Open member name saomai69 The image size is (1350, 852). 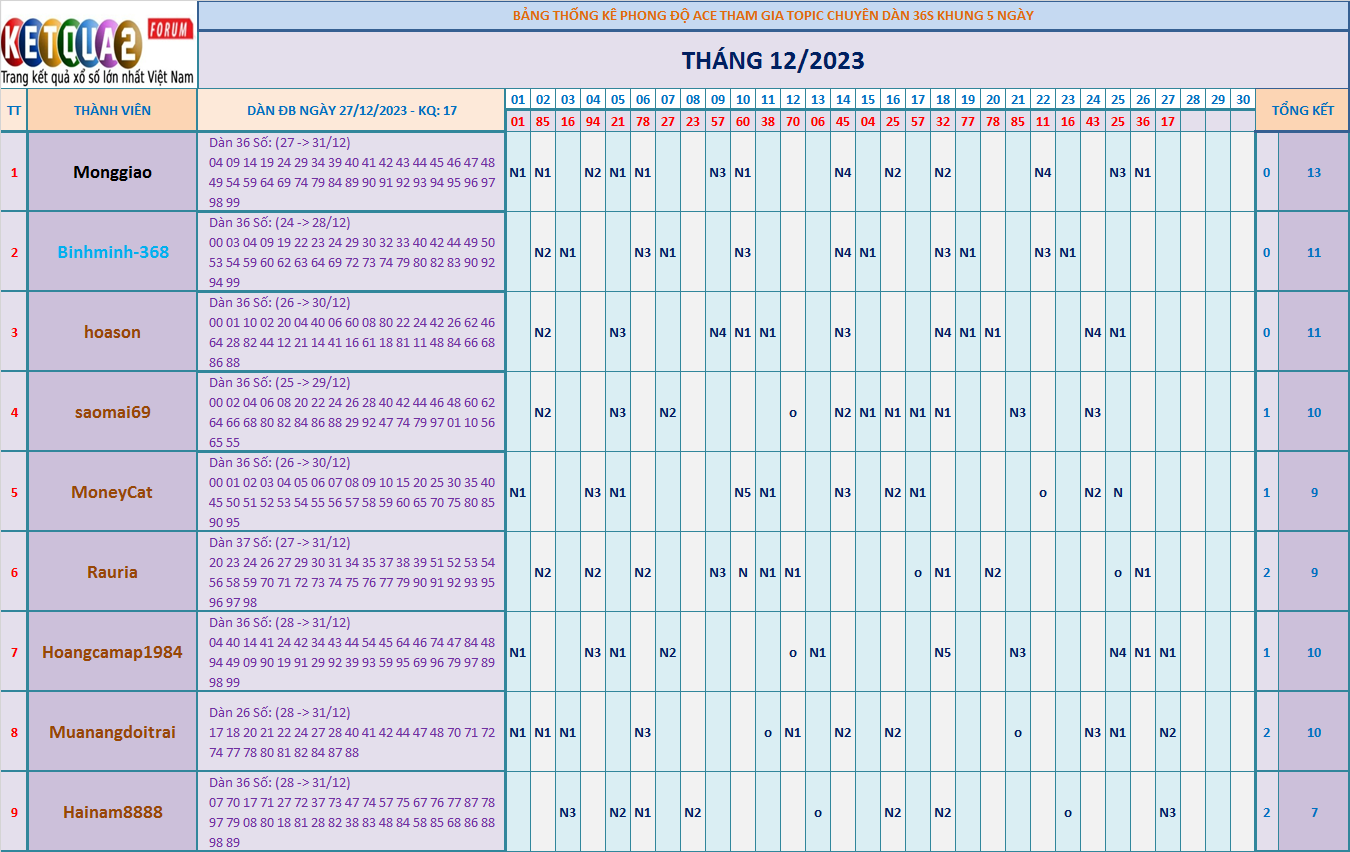click(x=112, y=412)
